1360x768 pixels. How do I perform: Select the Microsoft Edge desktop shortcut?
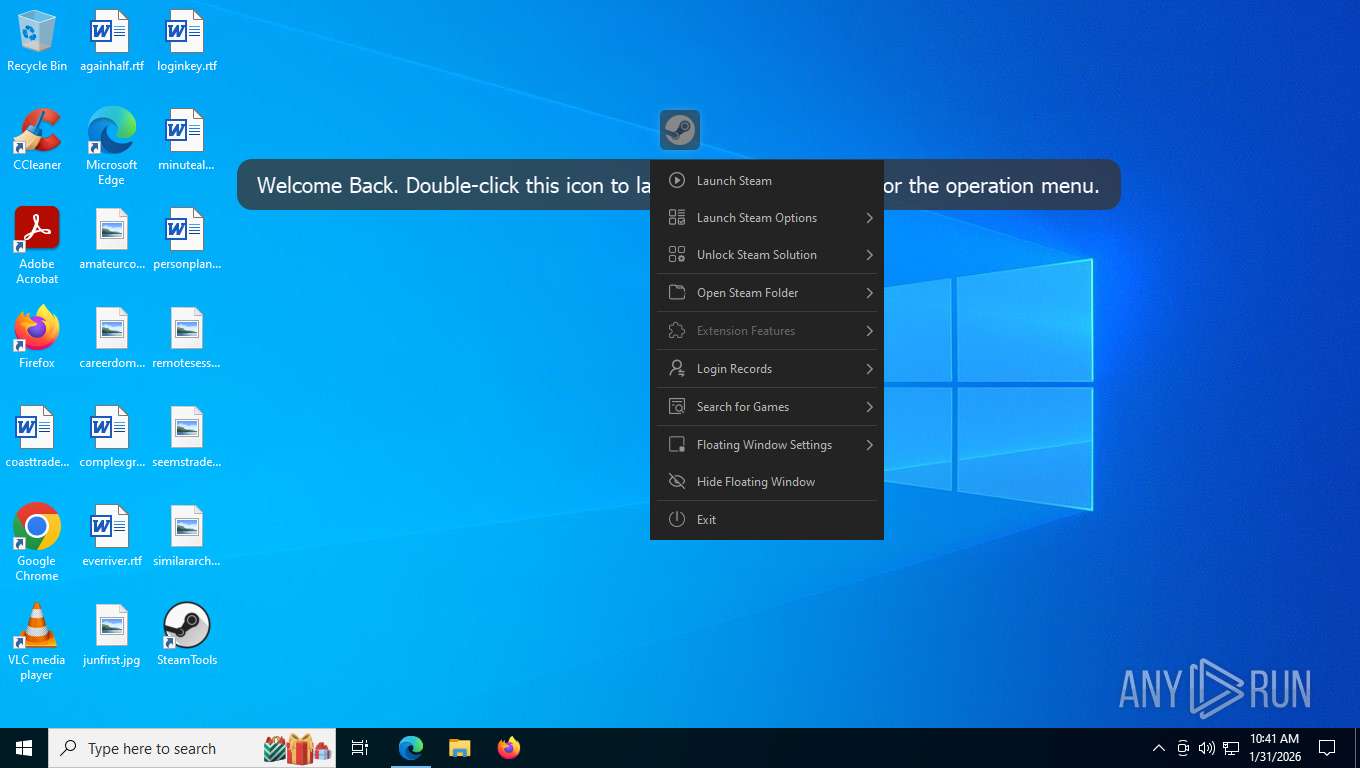(111, 147)
